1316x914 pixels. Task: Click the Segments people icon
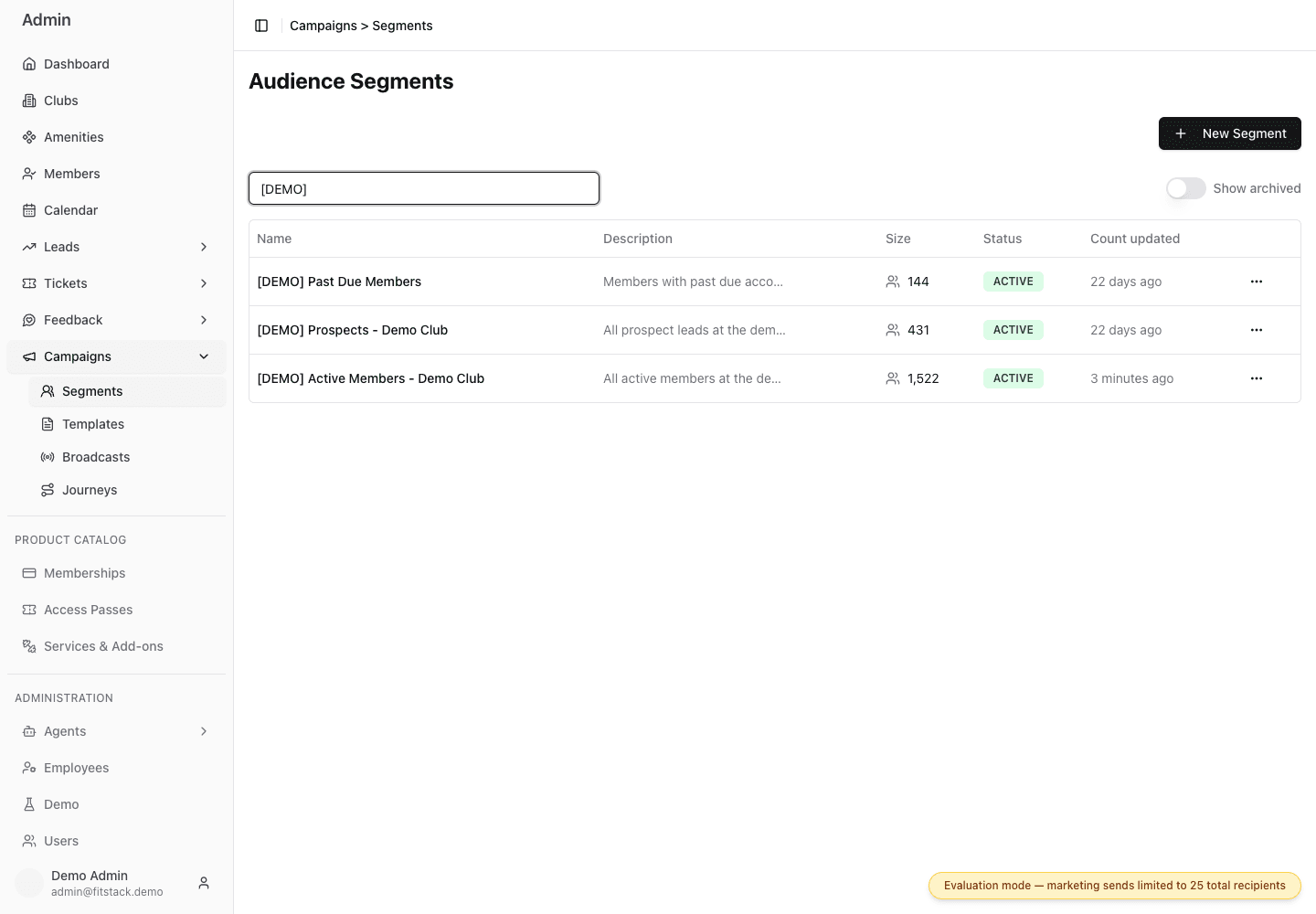click(48, 391)
